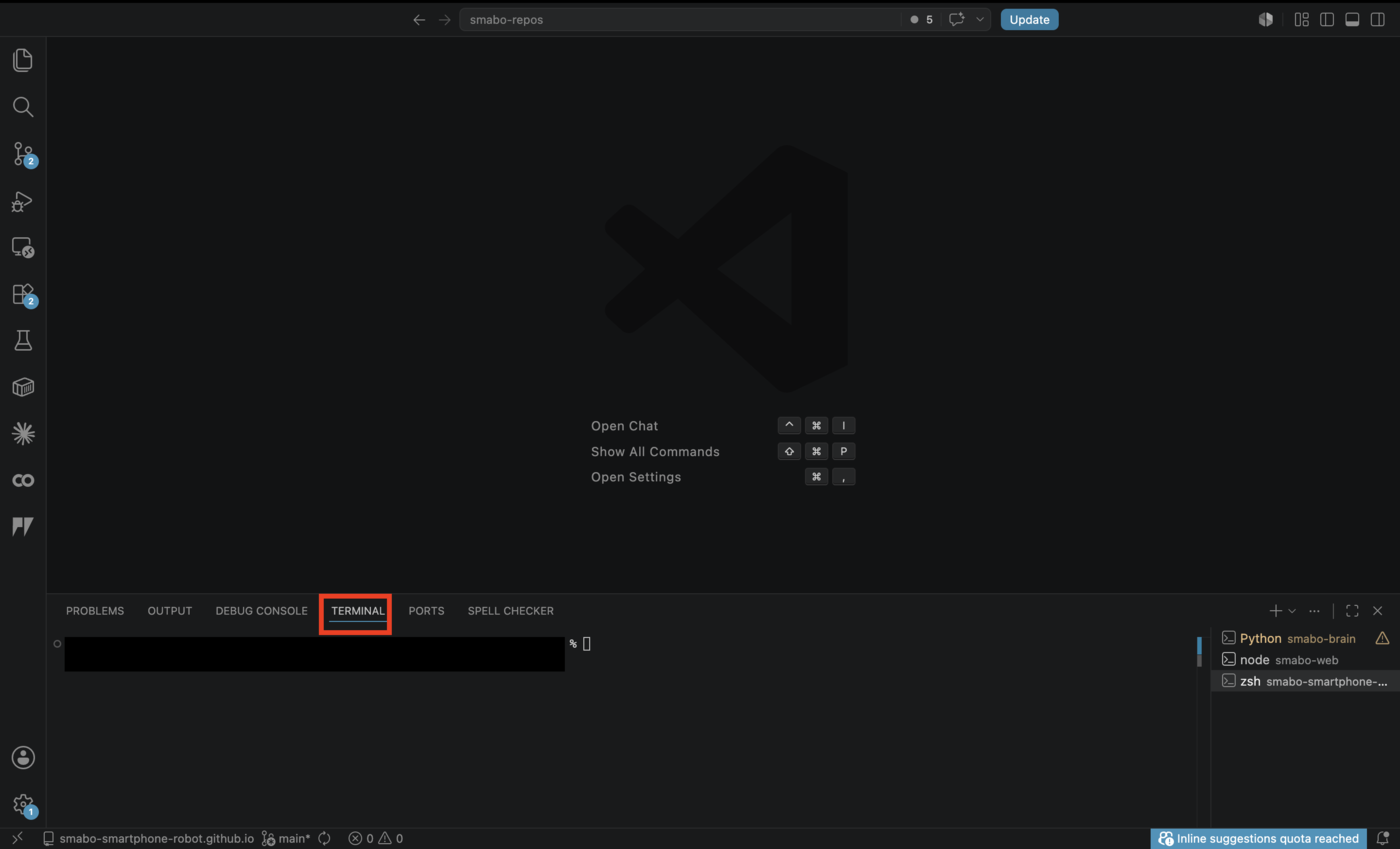Switch to the PORTS tab
The height and width of the screenshot is (849, 1400).
pos(426,611)
